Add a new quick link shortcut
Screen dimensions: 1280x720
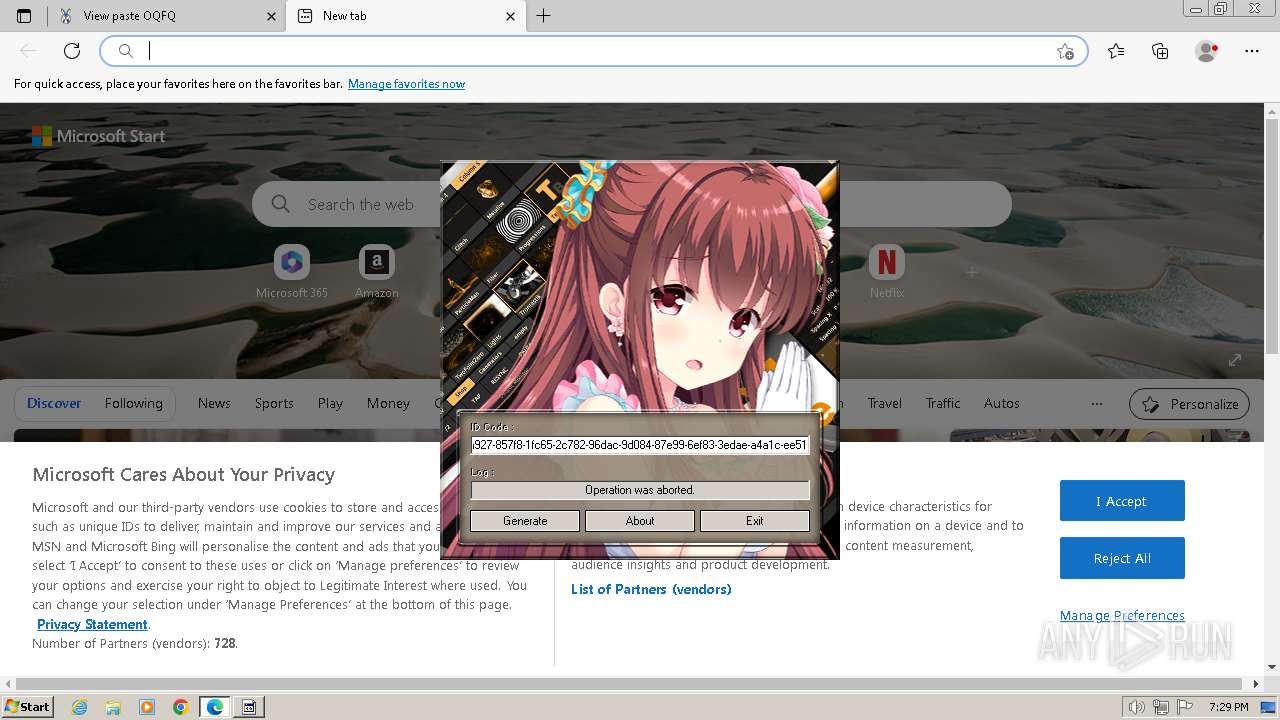[x=972, y=272]
